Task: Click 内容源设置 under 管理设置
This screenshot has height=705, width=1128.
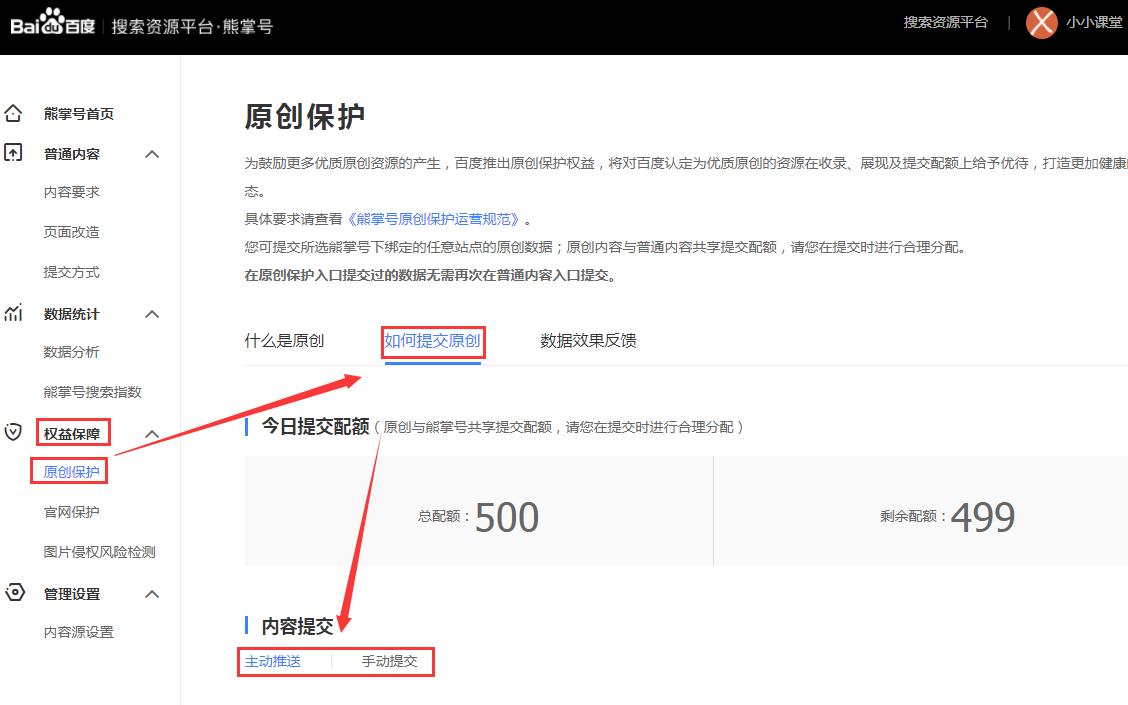Action: tap(78, 631)
